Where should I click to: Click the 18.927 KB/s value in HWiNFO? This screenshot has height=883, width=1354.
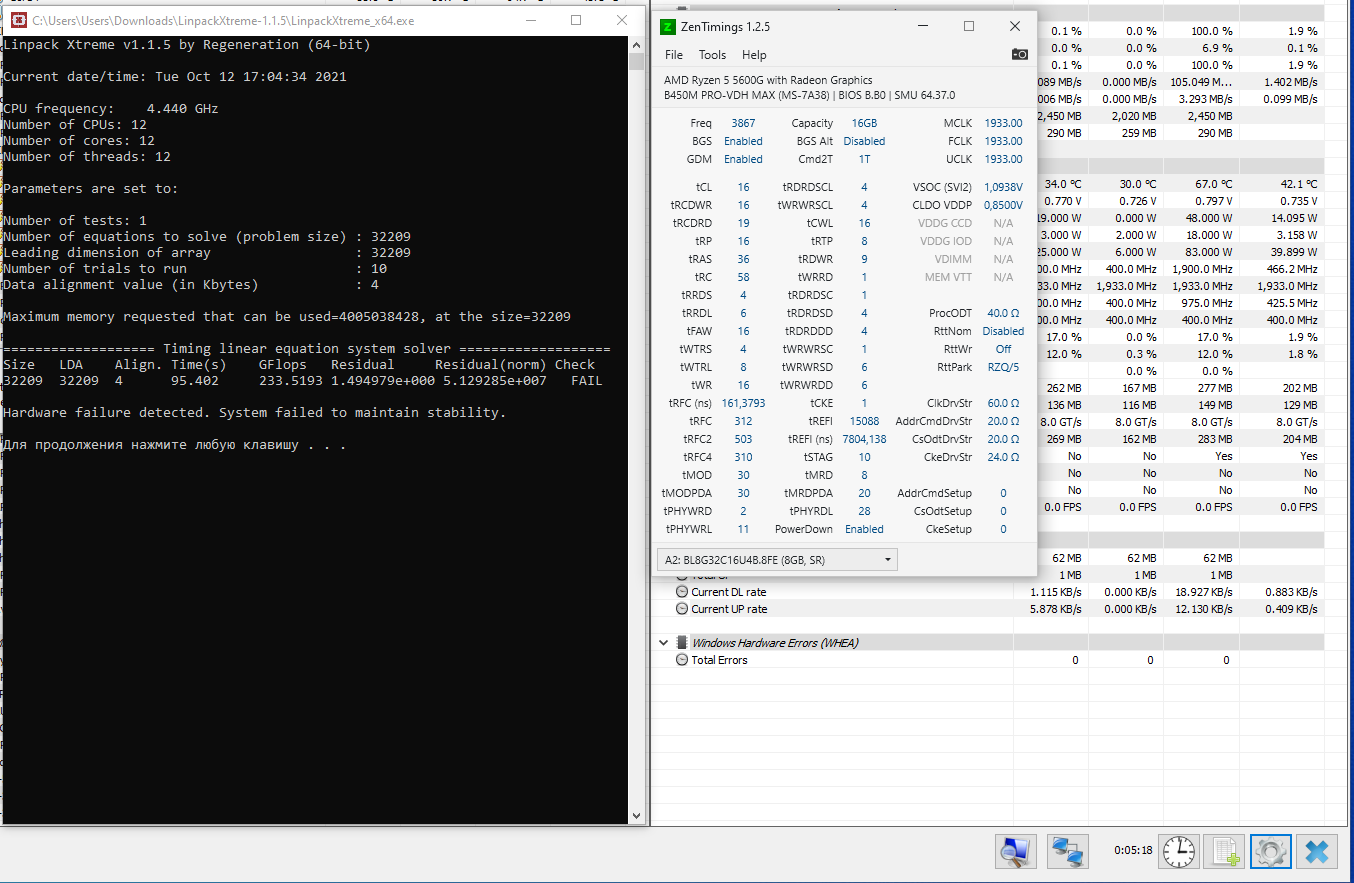(x=1204, y=592)
